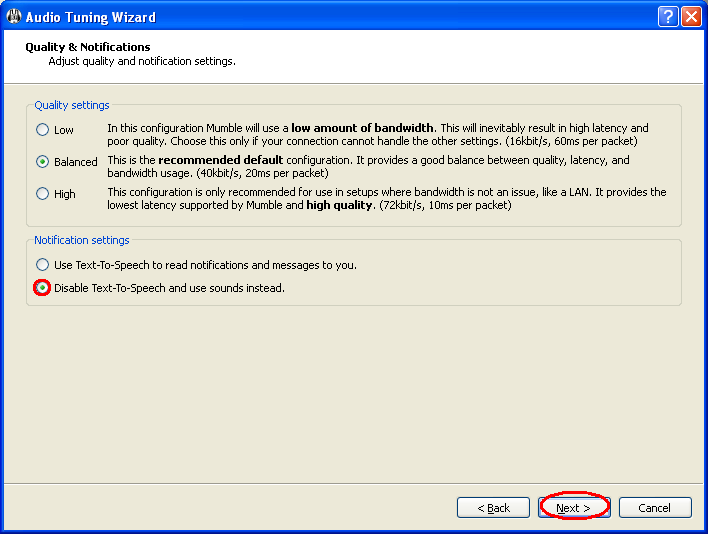Viewport: 708px width, 534px height.
Task: Choose the Balanced quality option
Action: click(x=42, y=161)
